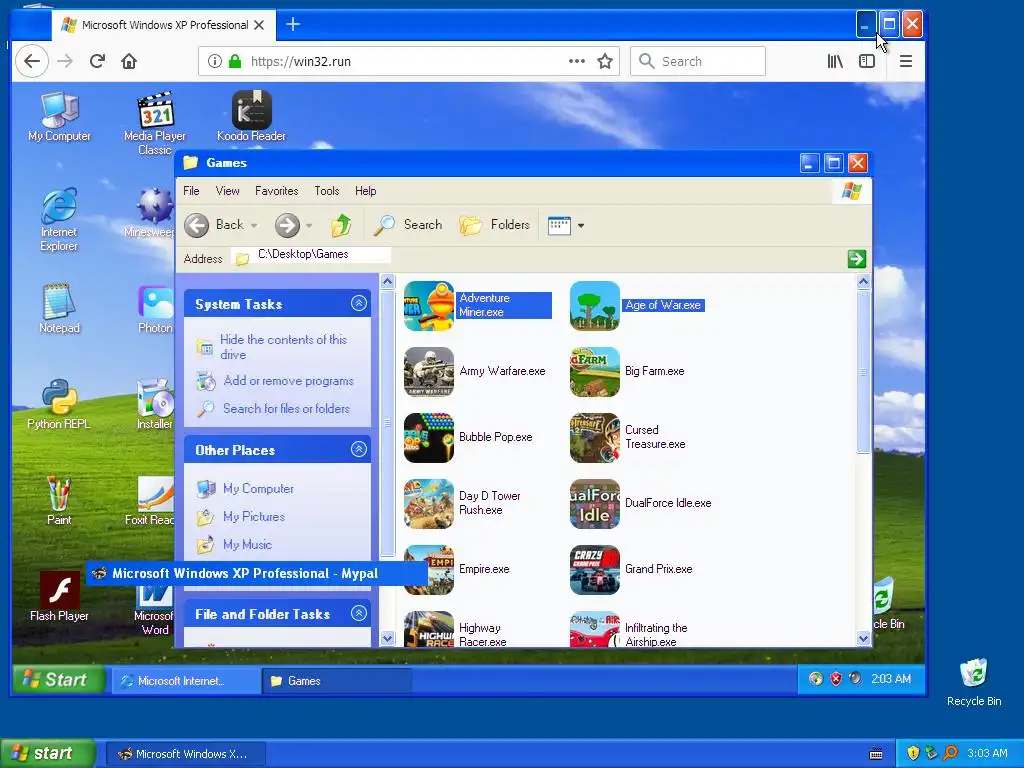Open the Python REPL desktop icon
Screen dimensions: 1024x768
click(59, 404)
